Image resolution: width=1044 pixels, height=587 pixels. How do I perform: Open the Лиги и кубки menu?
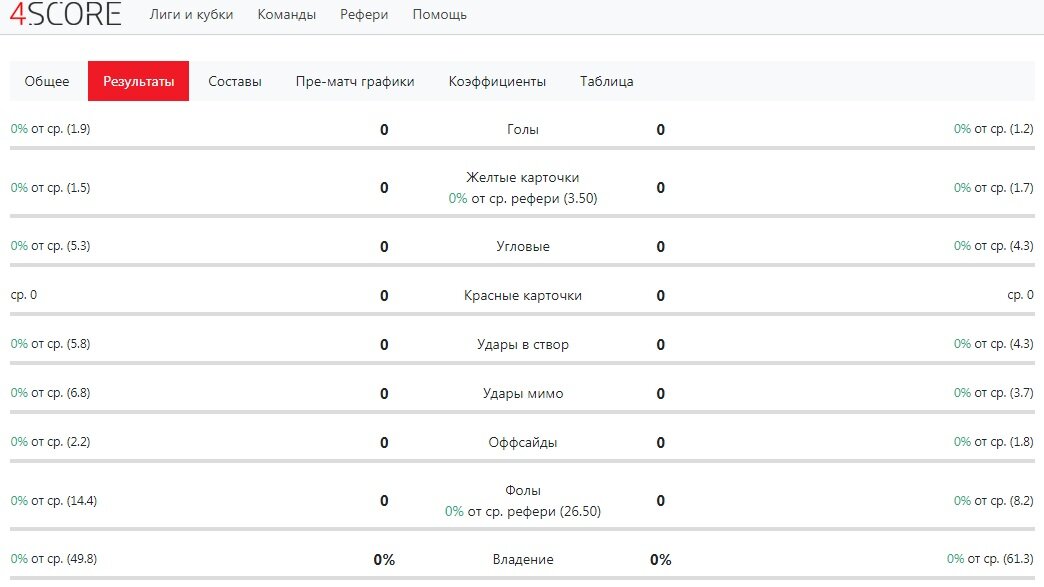click(x=190, y=15)
